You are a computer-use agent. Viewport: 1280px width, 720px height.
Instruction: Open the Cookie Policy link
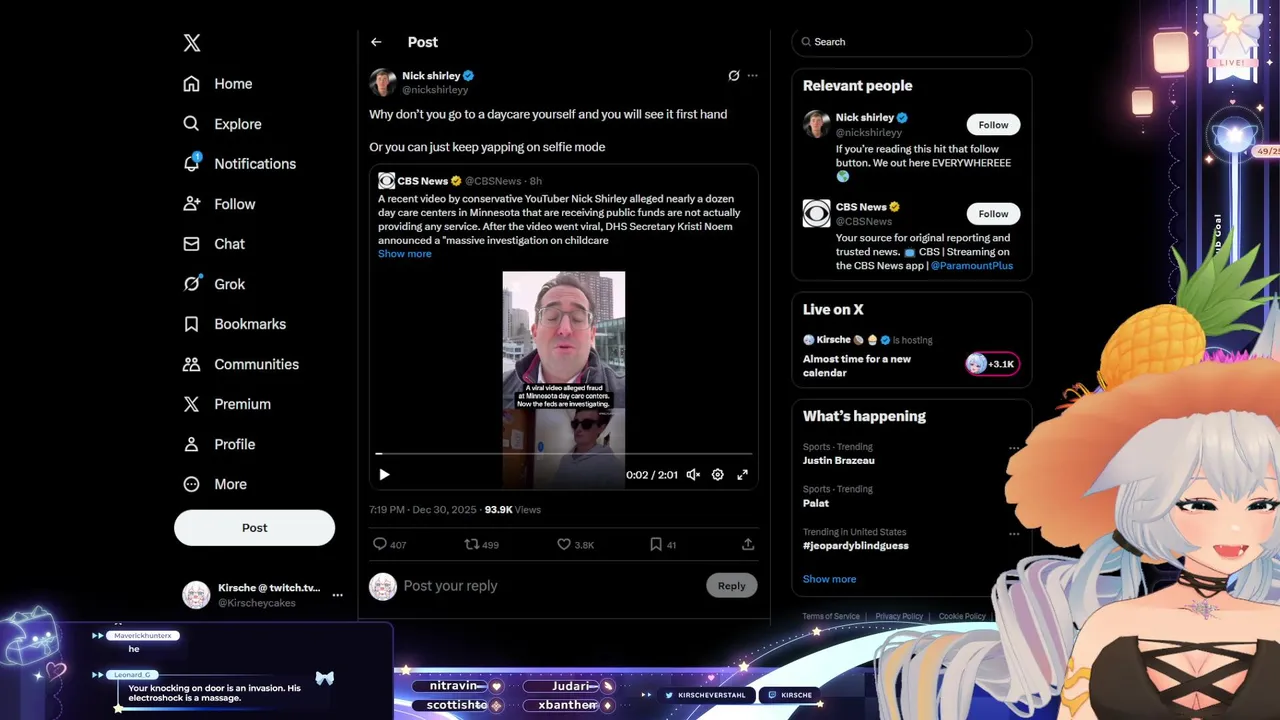tap(962, 616)
